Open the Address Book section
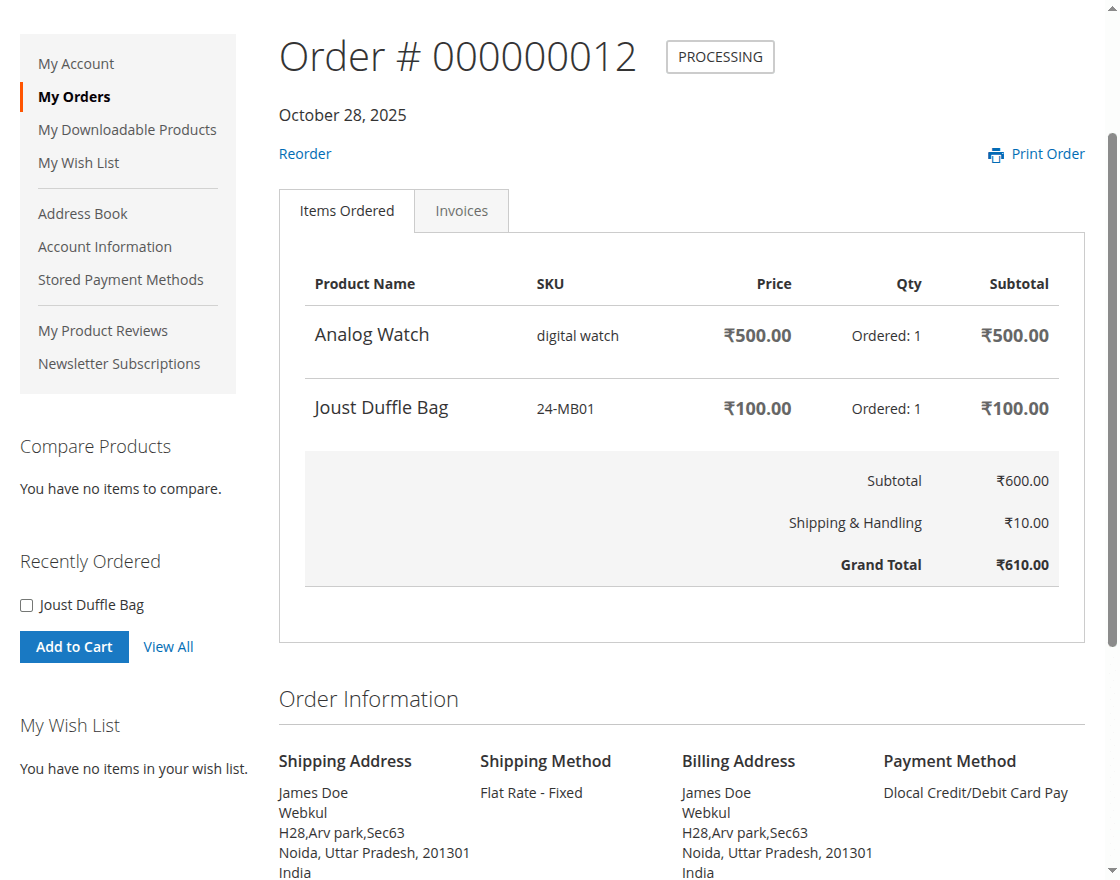This screenshot has height=880, width=1120. (82, 213)
